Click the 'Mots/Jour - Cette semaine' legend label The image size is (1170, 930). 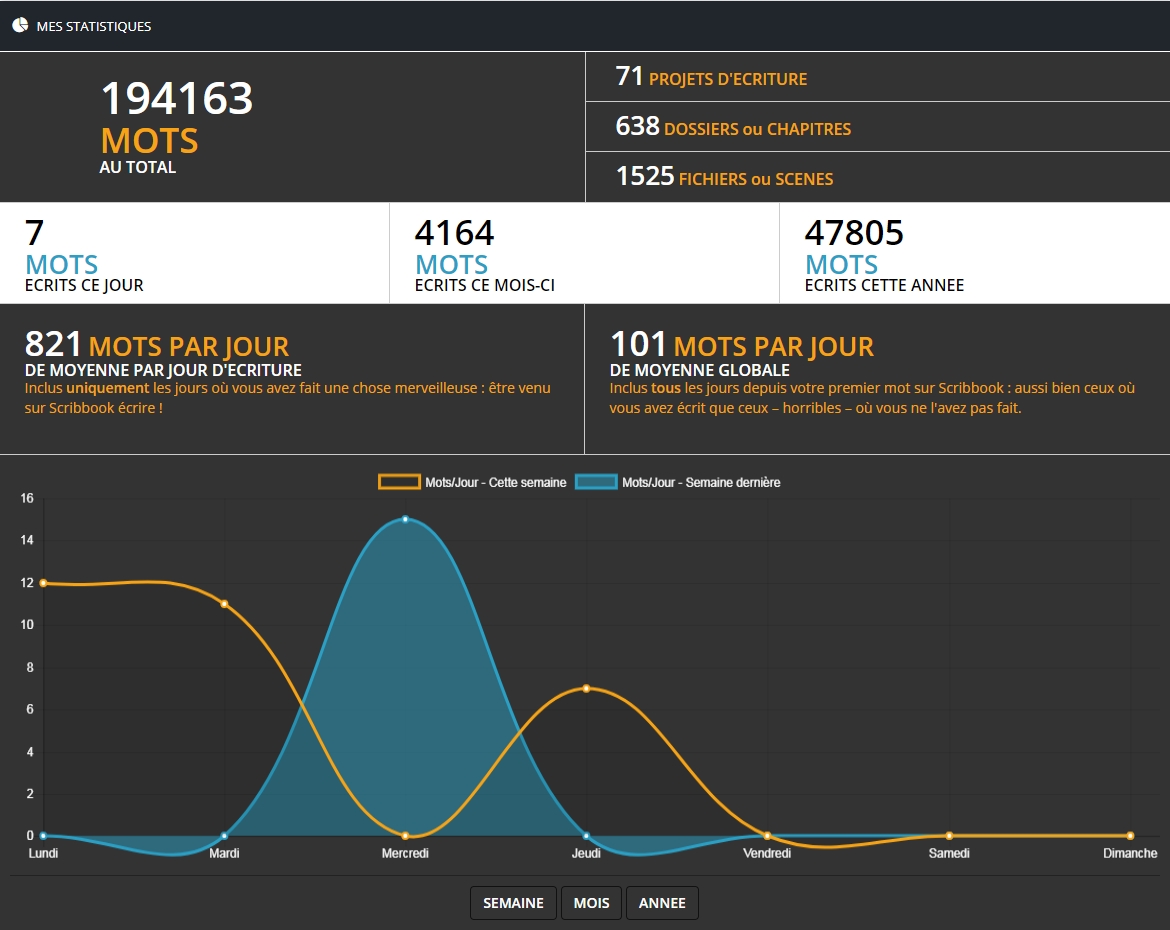(x=495, y=483)
